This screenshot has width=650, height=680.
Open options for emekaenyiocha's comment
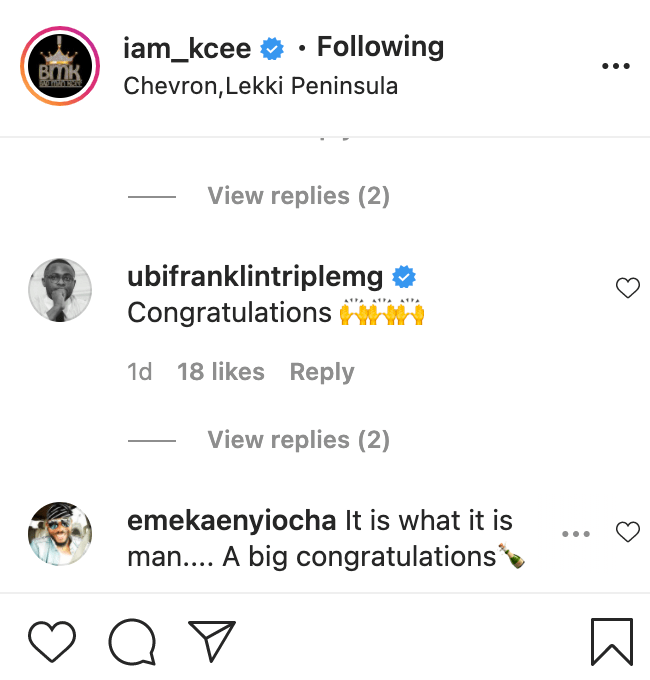point(576,533)
